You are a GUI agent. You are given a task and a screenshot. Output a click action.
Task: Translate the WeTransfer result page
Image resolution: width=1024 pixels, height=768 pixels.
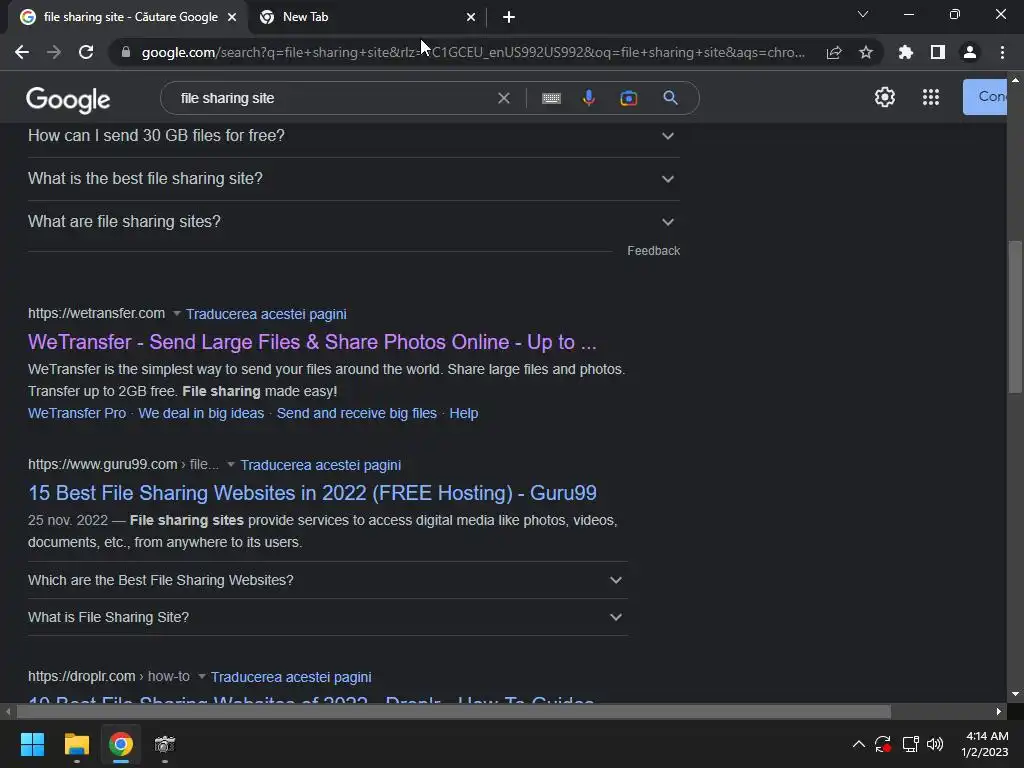tap(266, 314)
